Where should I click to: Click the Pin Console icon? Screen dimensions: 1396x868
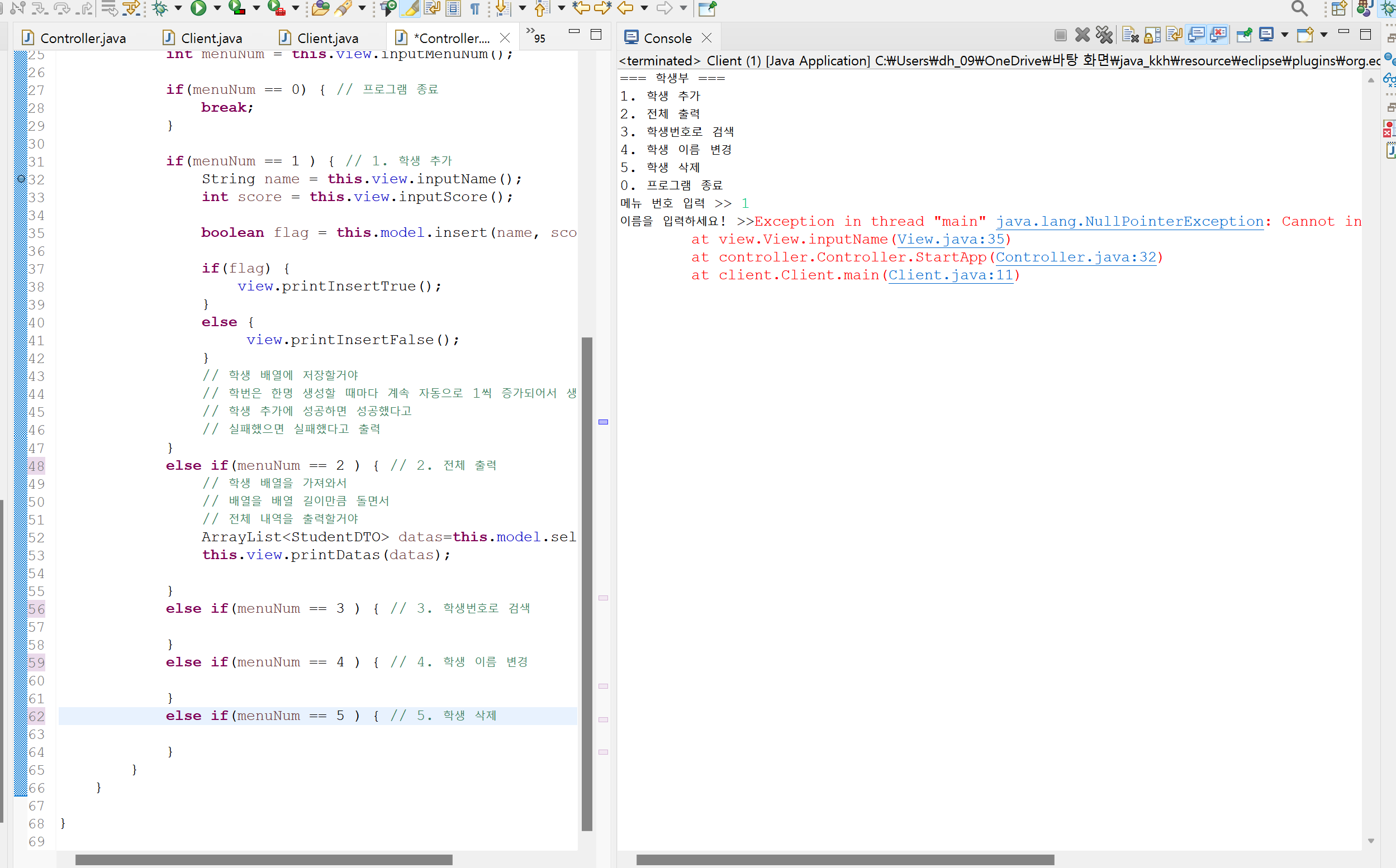tap(1244, 36)
